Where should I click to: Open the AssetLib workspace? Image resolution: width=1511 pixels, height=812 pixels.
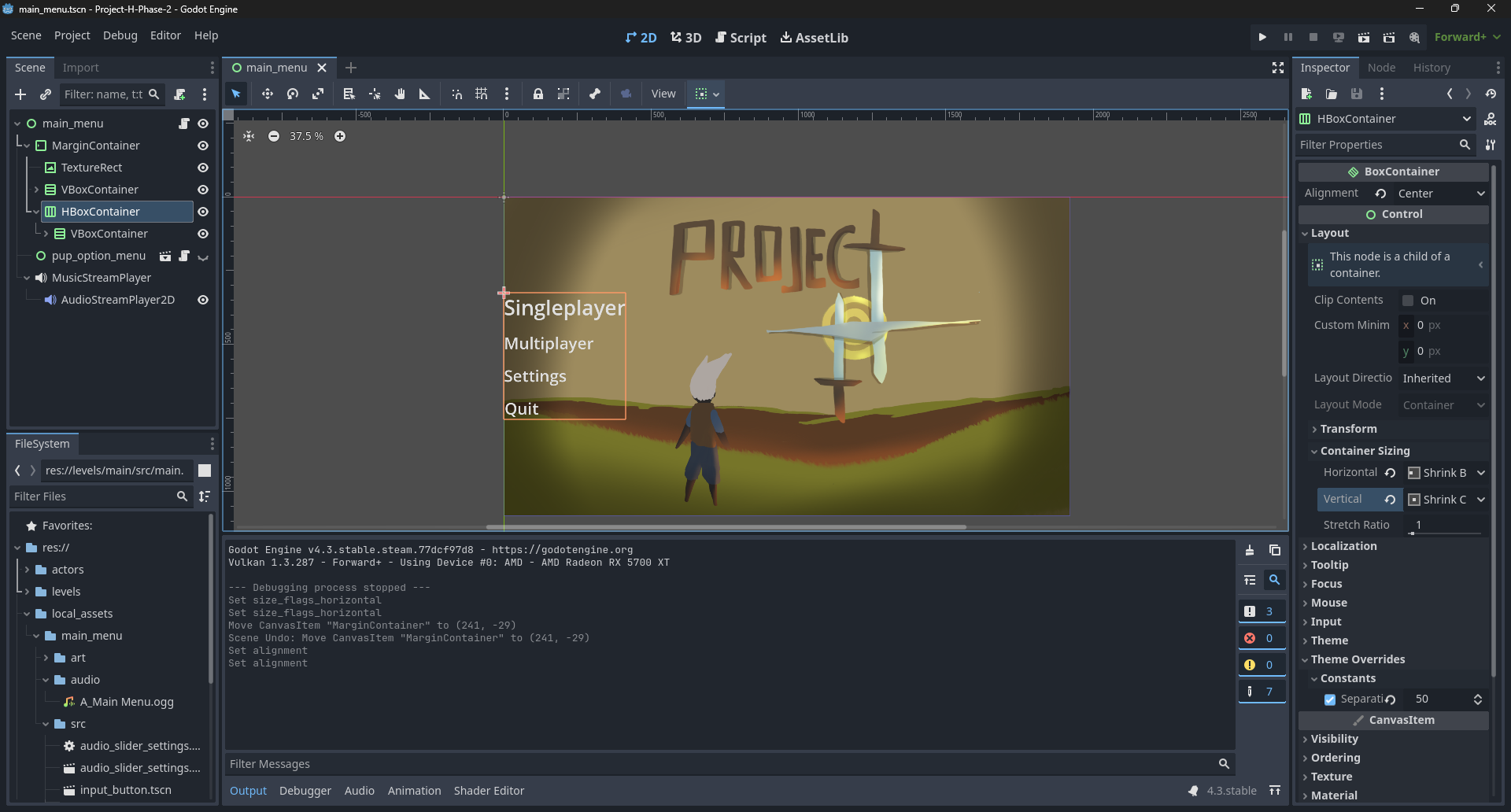coord(815,38)
